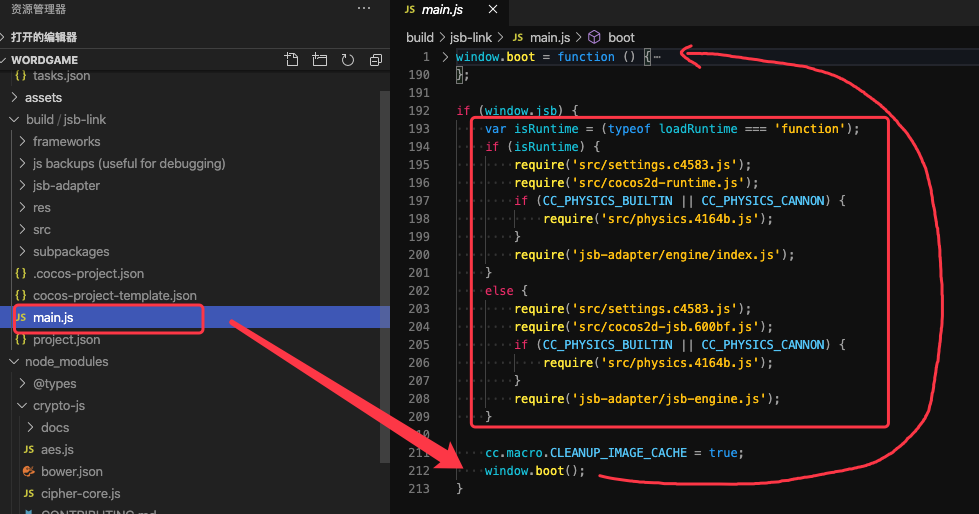Click the build breadcrumb segment
Screen dimensions: 979x514
(x=420, y=37)
